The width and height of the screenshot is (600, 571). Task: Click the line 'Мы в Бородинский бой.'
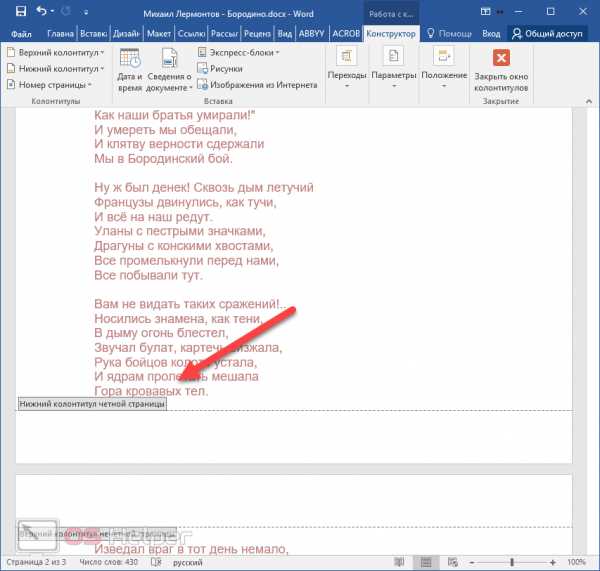pos(163,158)
